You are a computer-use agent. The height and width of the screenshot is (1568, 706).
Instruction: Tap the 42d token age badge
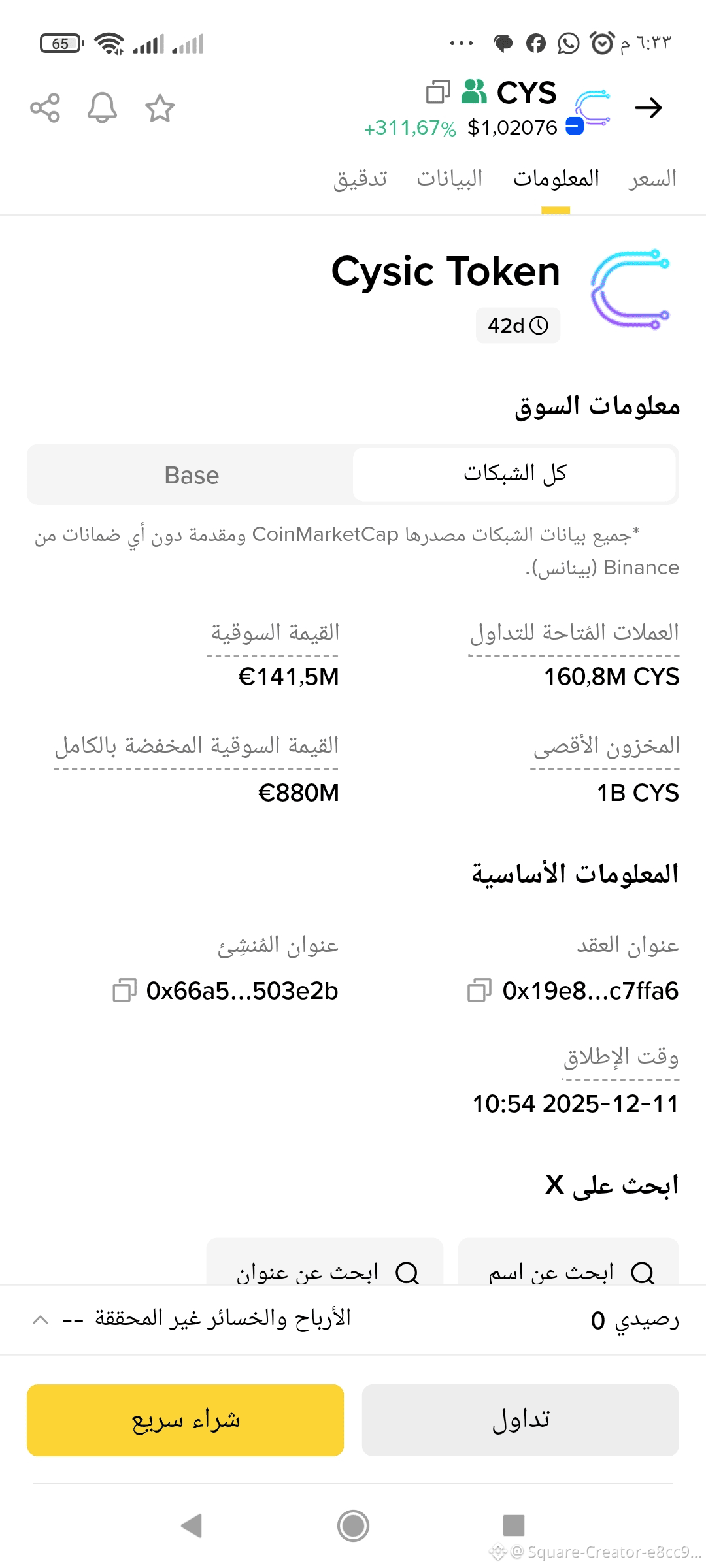518,325
